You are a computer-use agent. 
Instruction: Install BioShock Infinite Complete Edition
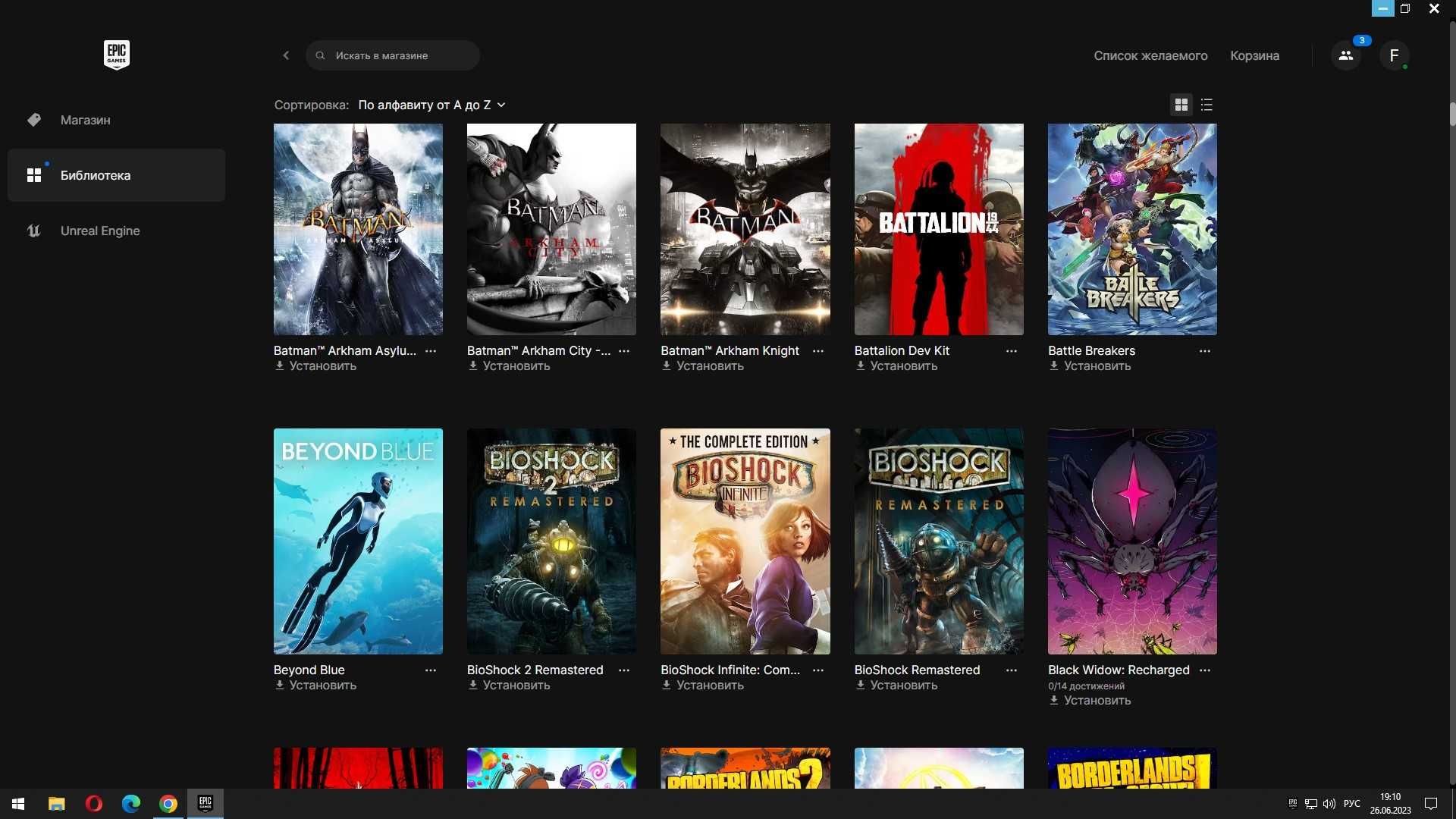coord(702,685)
